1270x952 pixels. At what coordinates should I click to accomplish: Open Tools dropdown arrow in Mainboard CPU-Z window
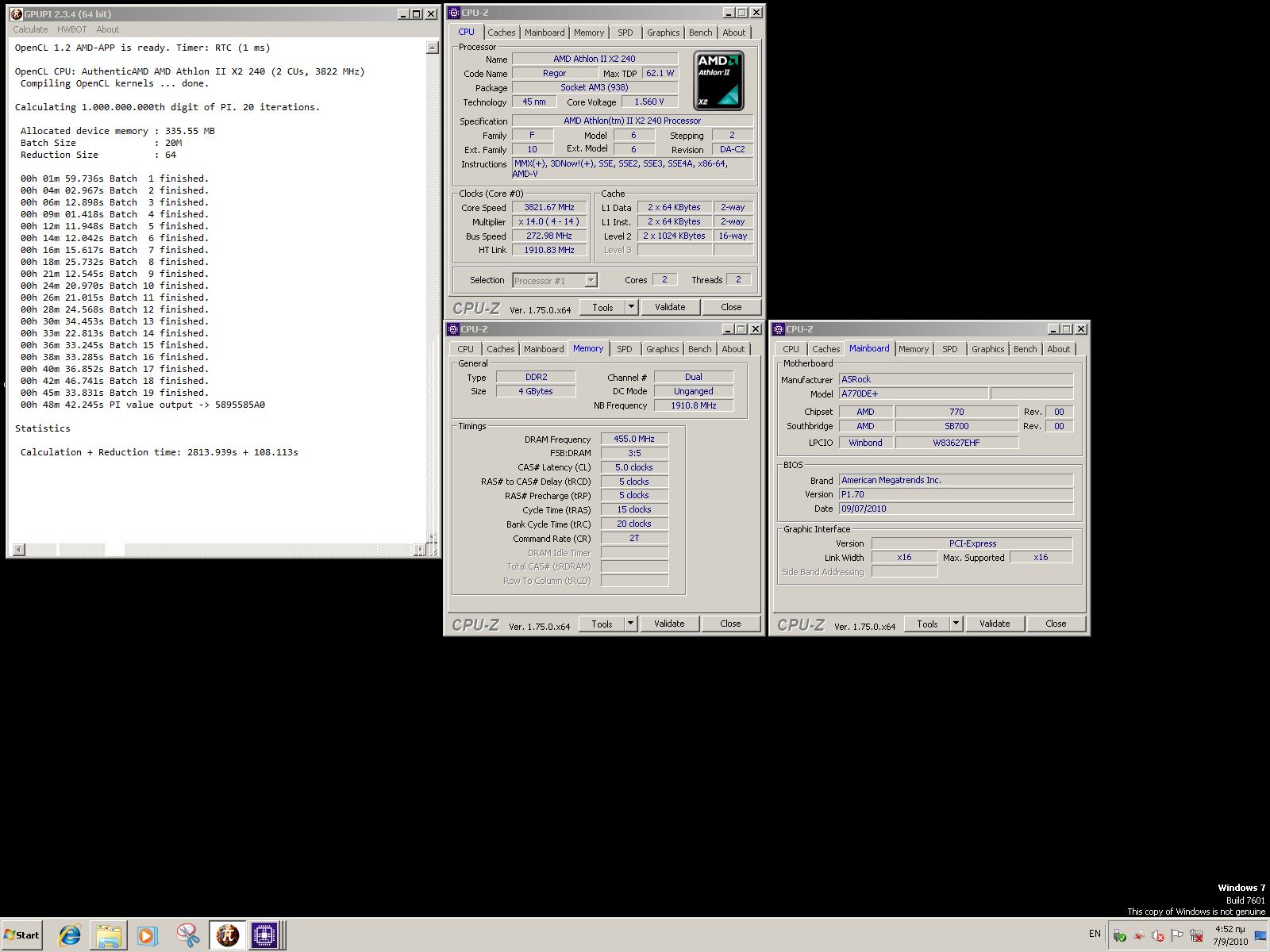click(x=956, y=624)
